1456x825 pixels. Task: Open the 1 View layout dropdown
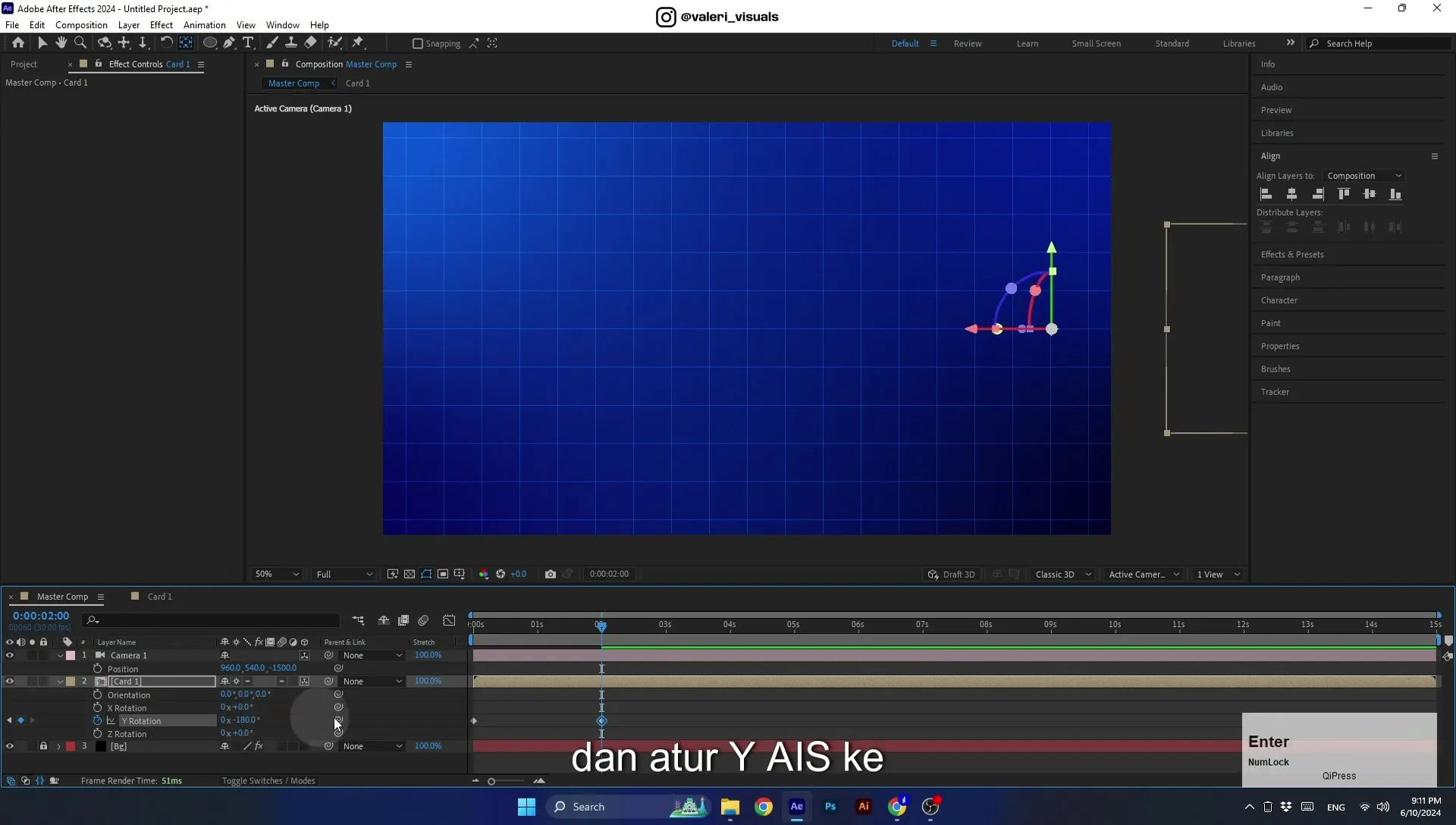tap(1218, 574)
